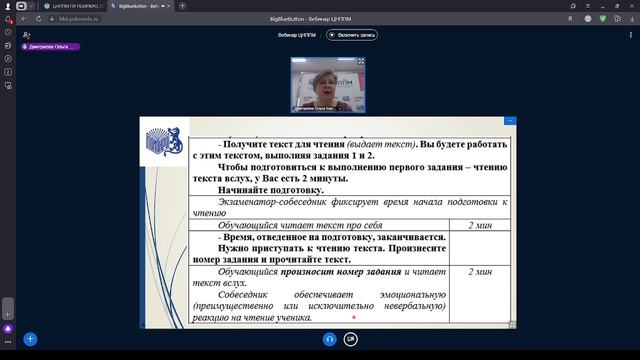Click the plus icon in the sidebar panel
This screenshot has width=640, height=360.
8,315
